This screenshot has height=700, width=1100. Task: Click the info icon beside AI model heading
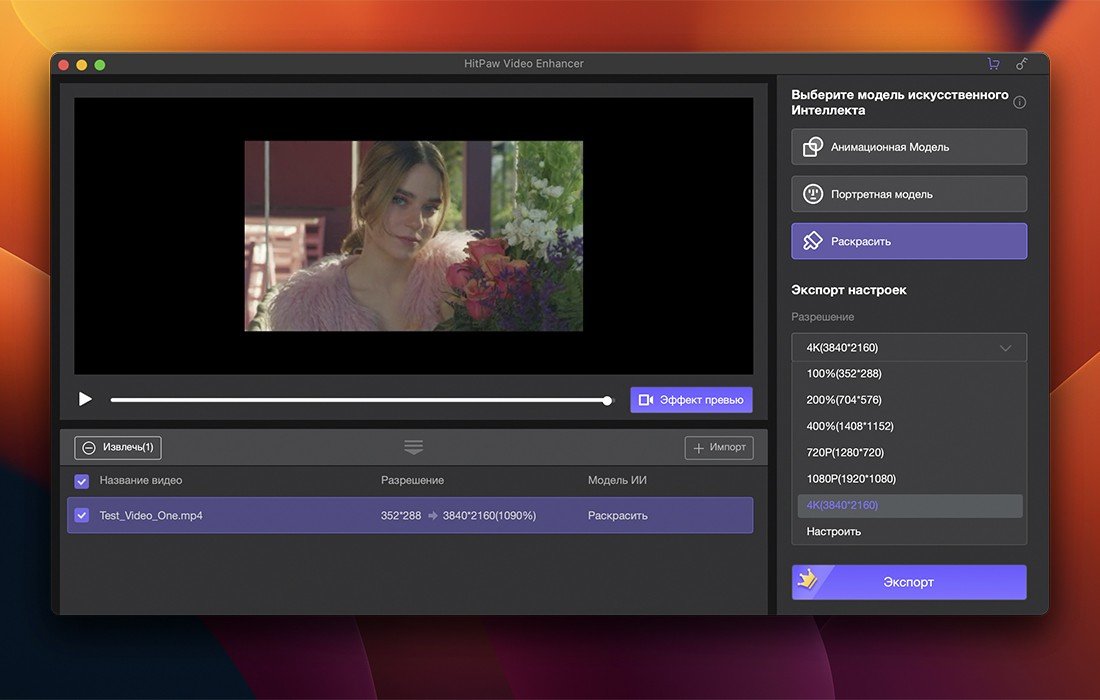tap(1019, 102)
